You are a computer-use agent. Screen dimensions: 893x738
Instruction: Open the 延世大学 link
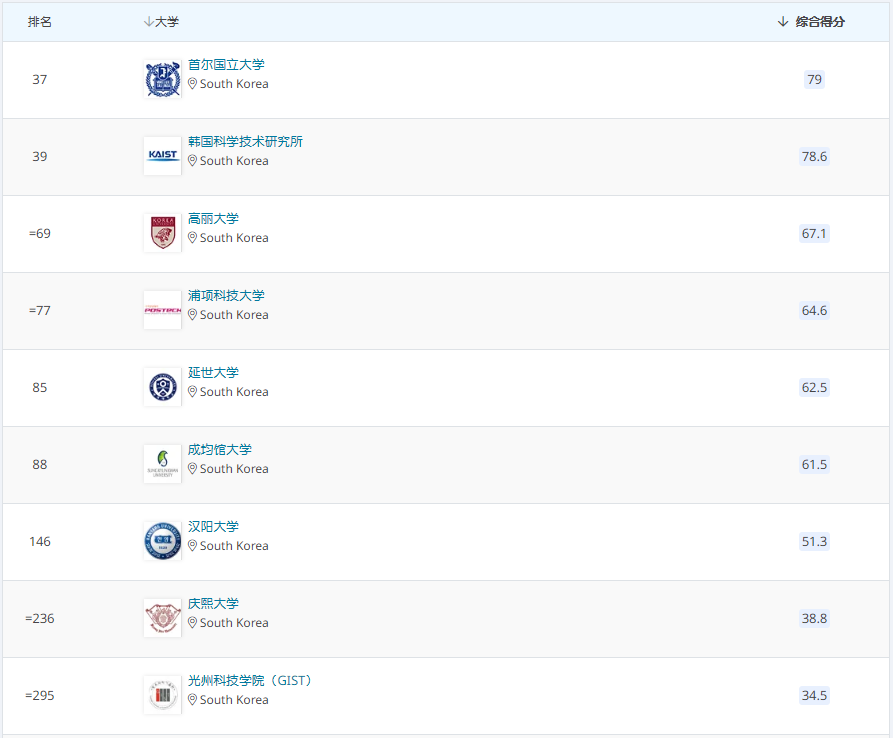(x=214, y=372)
